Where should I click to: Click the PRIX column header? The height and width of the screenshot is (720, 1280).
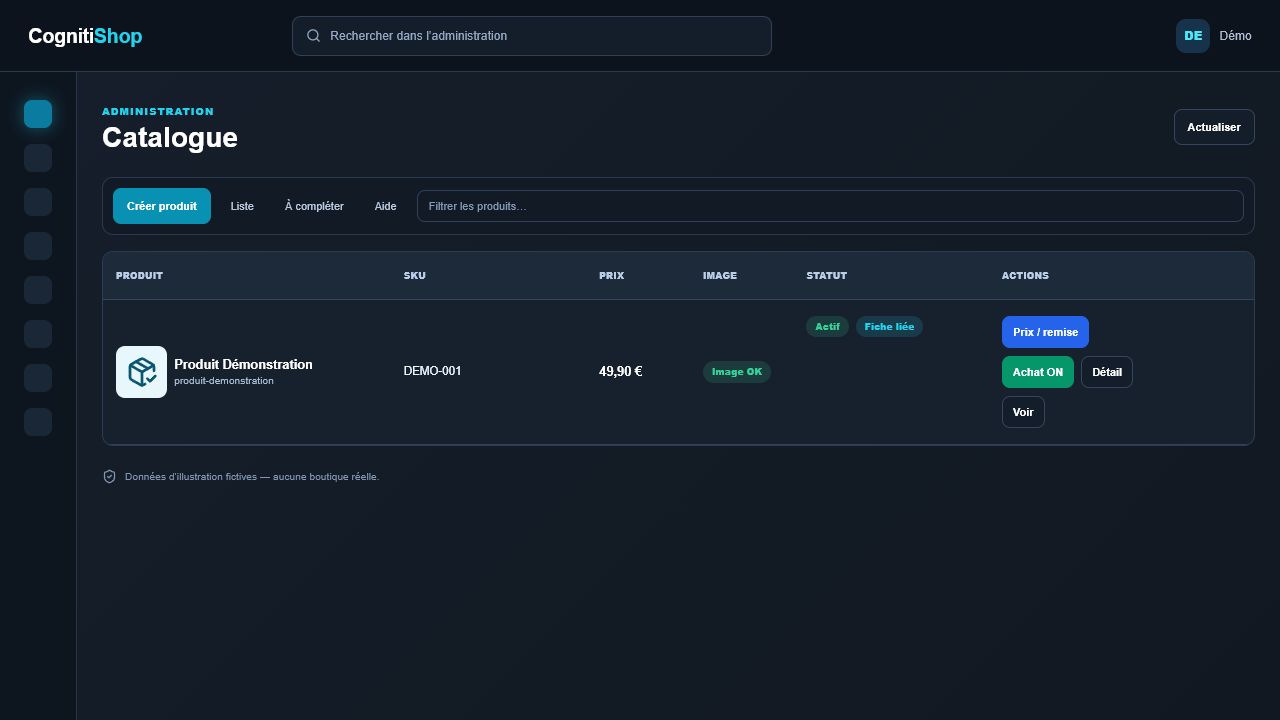[x=611, y=276]
